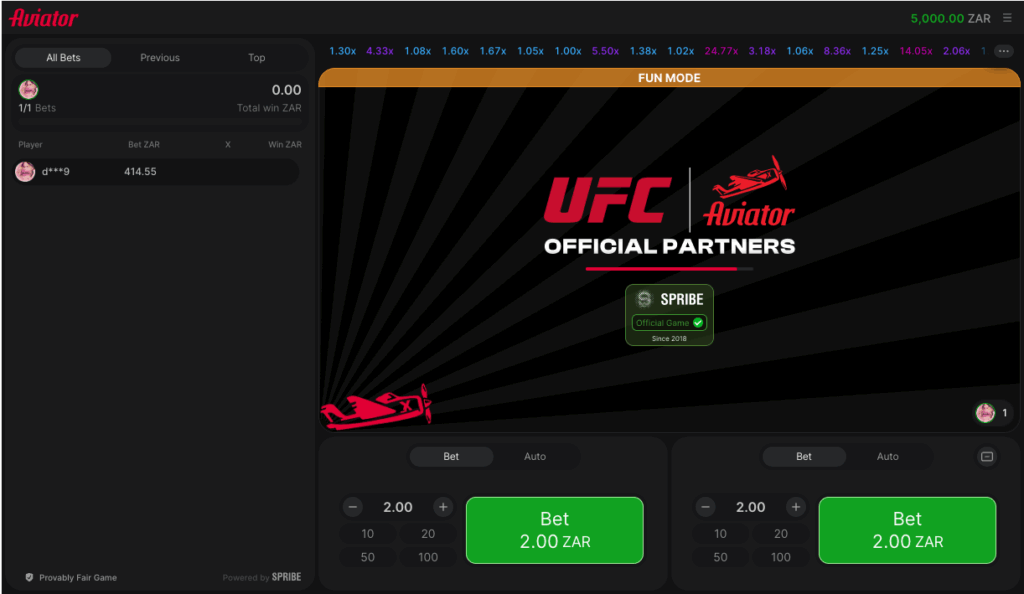The image size is (1024, 594).
Task: Open the 1.02x round result
Action: (680, 51)
